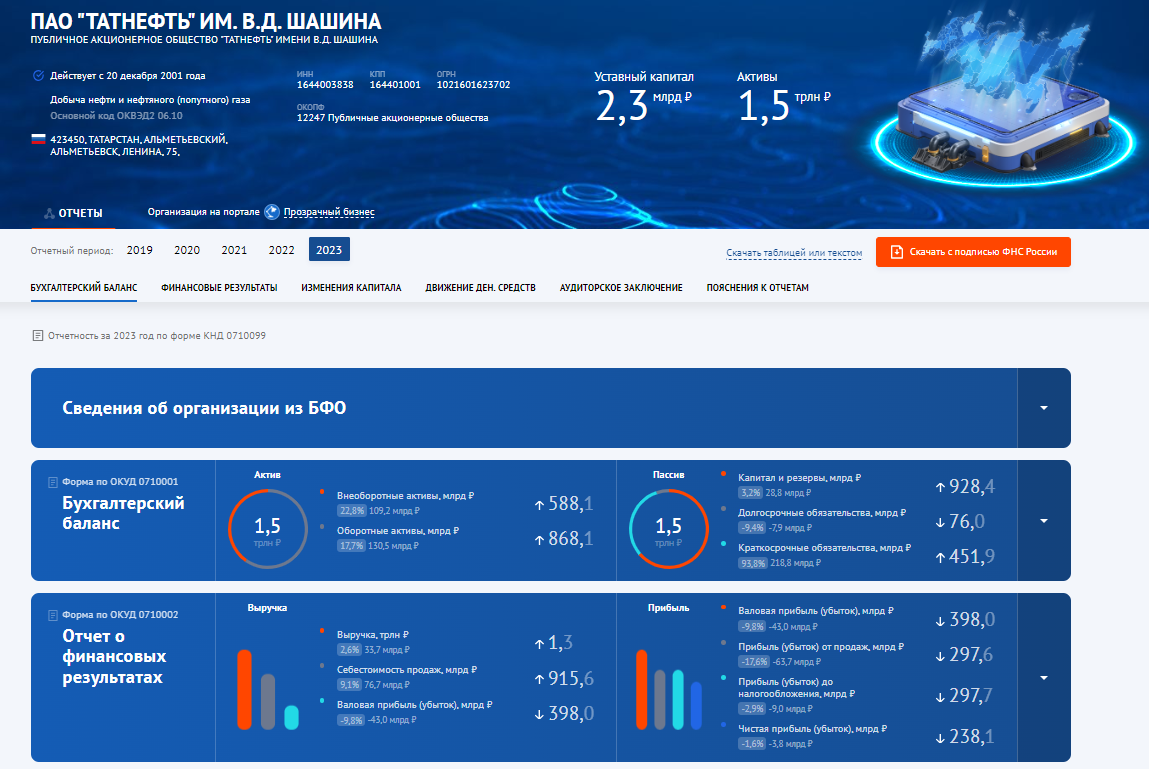Click the 'Прозрачный бизнес' link

[x=329, y=212]
